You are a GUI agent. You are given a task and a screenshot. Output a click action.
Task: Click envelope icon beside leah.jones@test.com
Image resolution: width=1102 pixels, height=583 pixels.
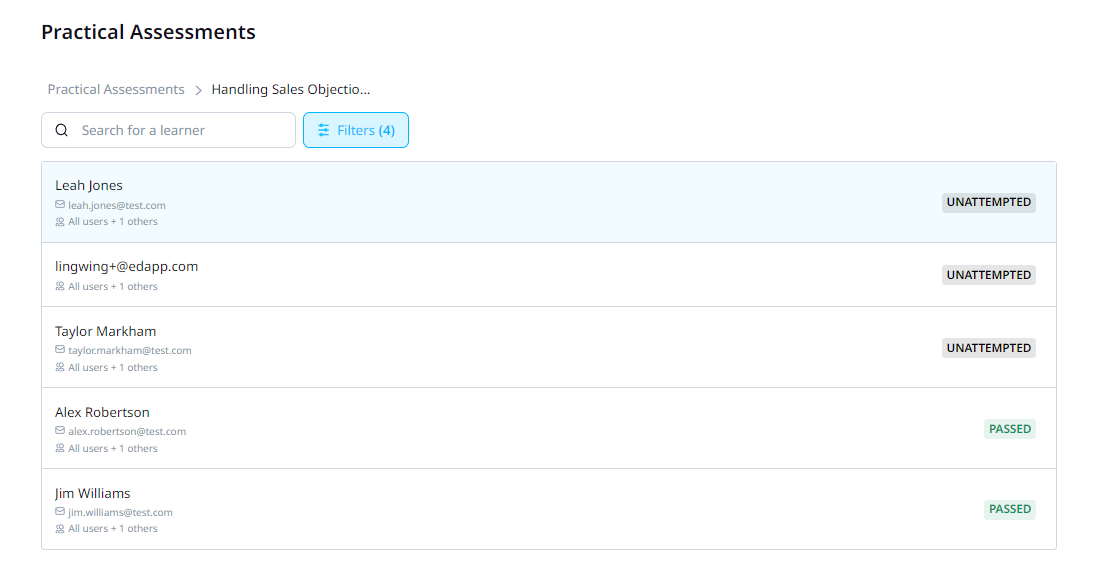pyautogui.click(x=60, y=205)
